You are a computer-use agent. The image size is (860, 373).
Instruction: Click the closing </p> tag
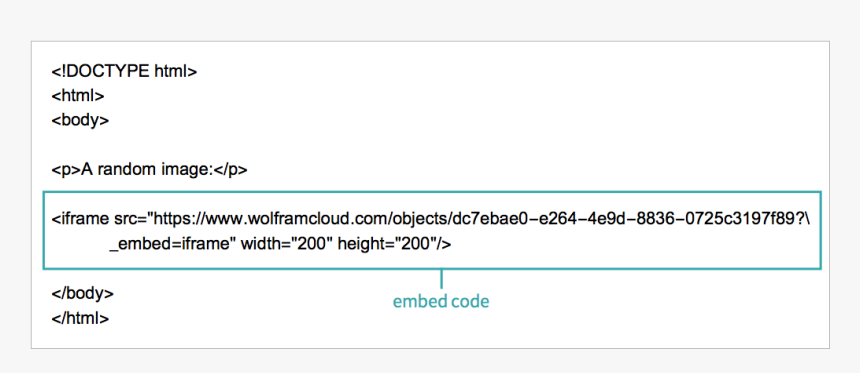pos(230,171)
